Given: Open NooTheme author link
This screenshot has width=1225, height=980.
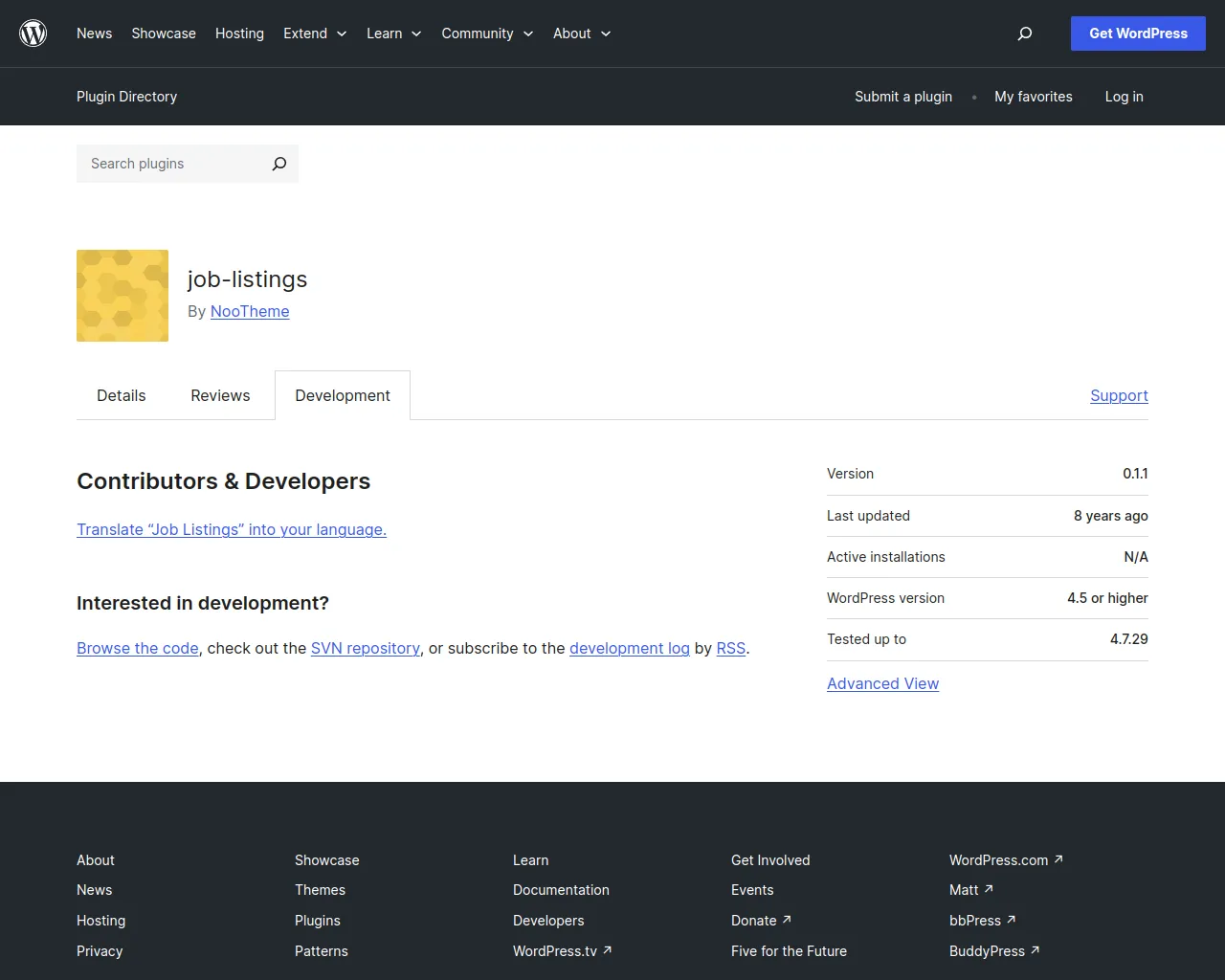Looking at the screenshot, I should (x=250, y=311).
